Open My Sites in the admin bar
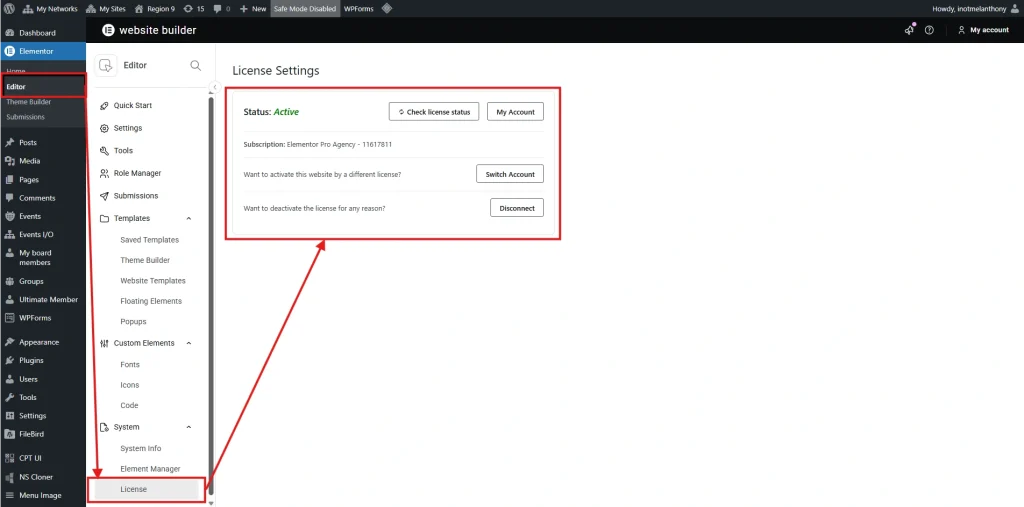 105,9
